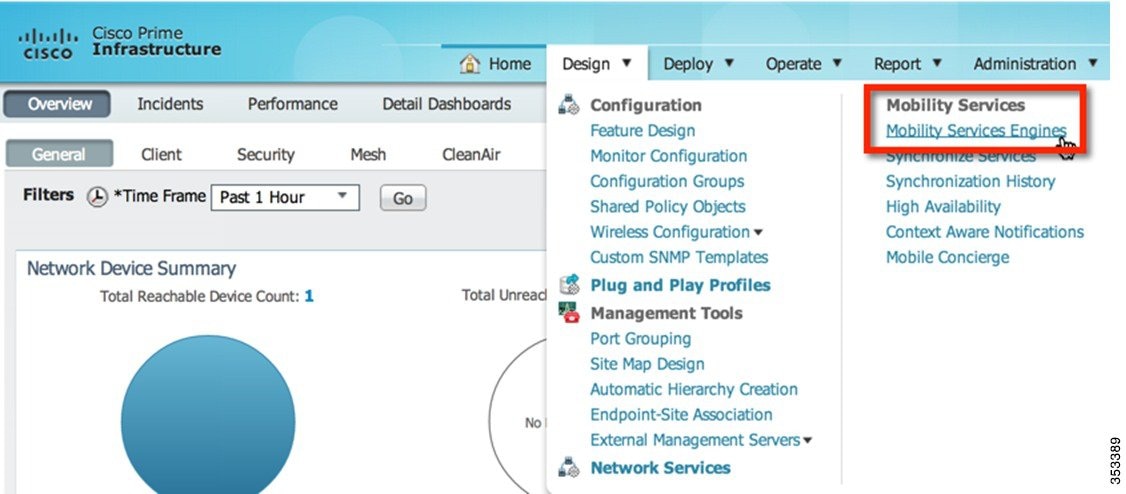This screenshot has width=1126, height=494.
Task: Open Feature Design link
Action: click(643, 131)
